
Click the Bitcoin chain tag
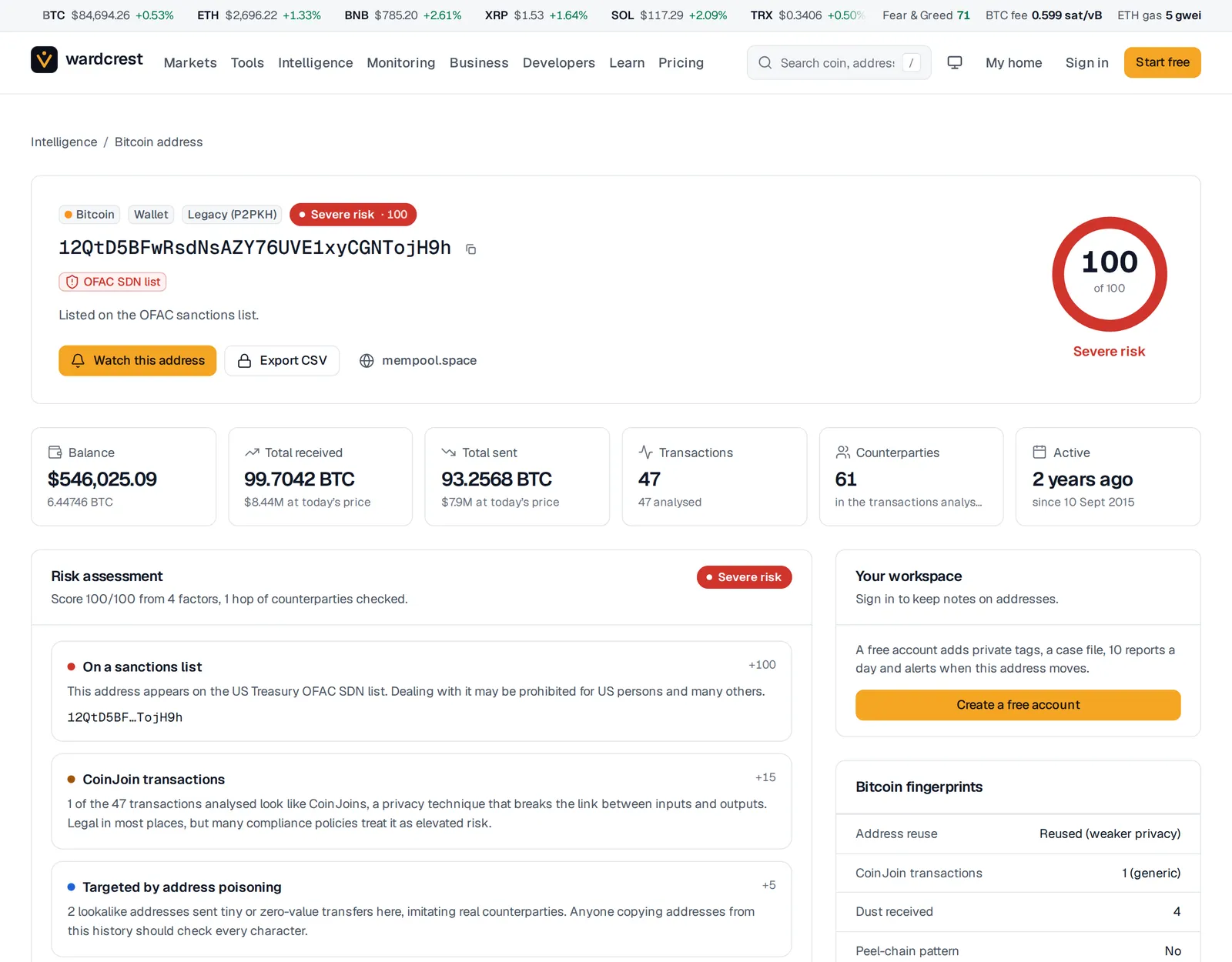[89, 215]
